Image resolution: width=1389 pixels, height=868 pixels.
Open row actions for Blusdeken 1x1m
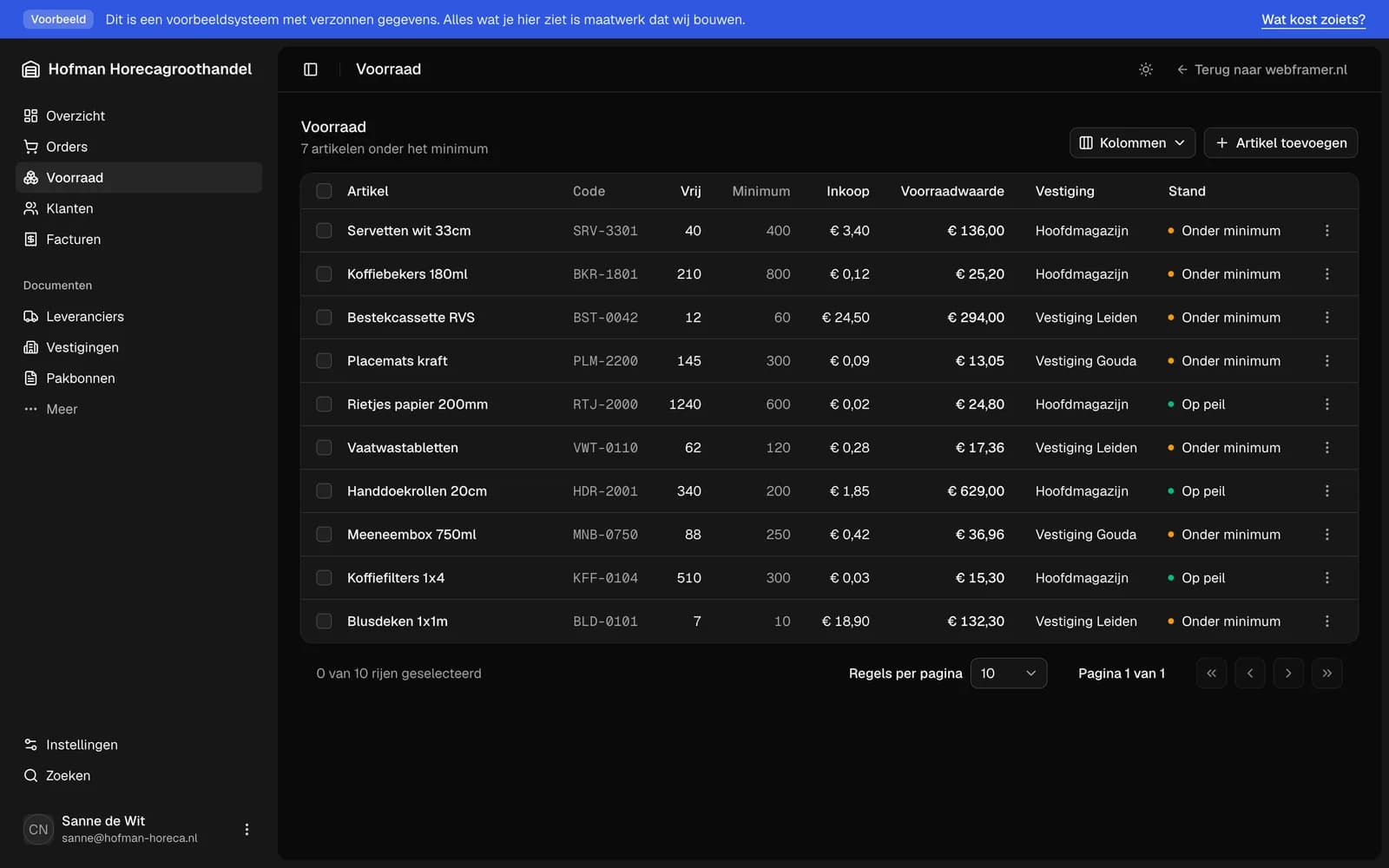point(1326,621)
